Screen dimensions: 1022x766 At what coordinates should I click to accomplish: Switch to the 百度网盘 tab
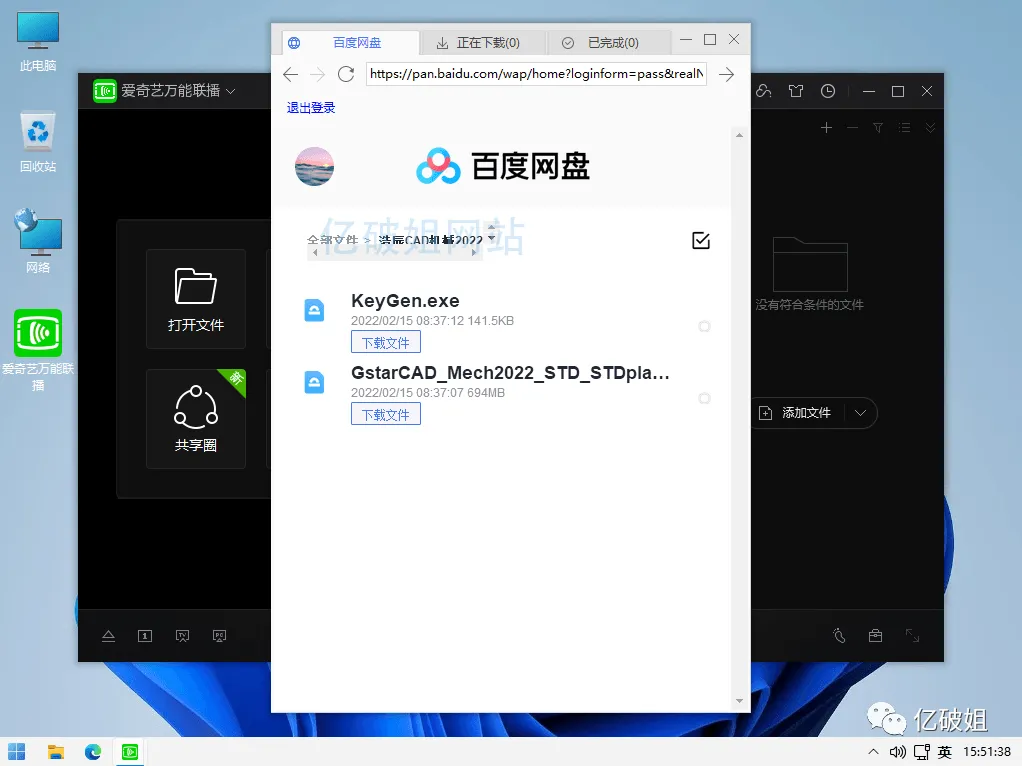(351, 43)
